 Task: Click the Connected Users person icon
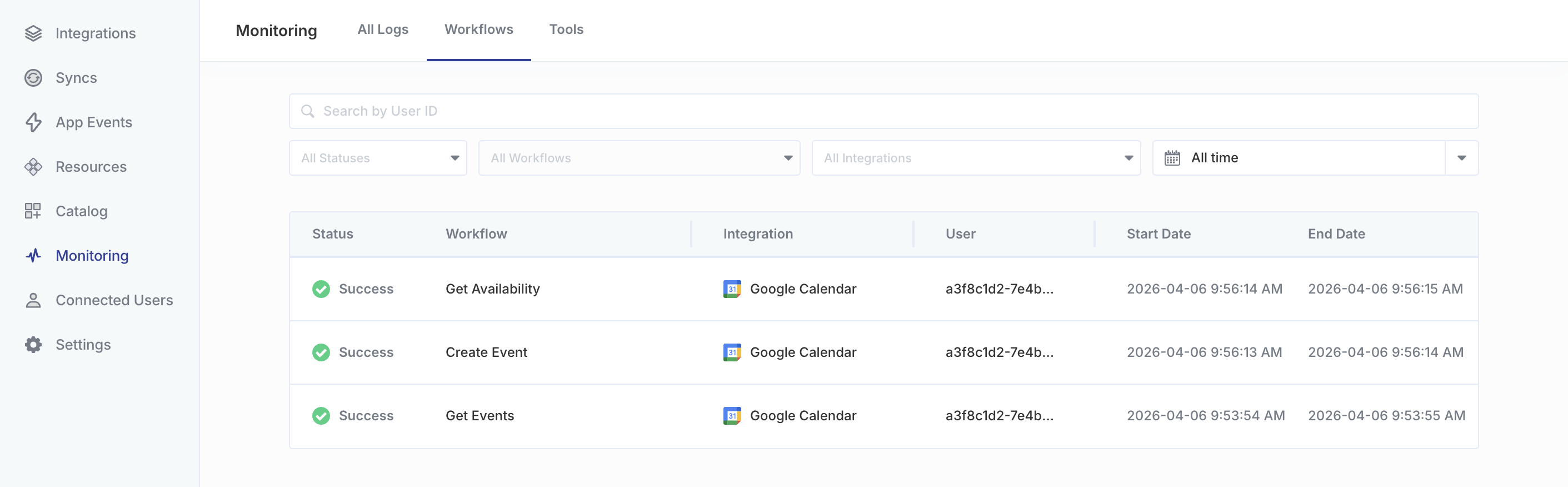click(33, 300)
